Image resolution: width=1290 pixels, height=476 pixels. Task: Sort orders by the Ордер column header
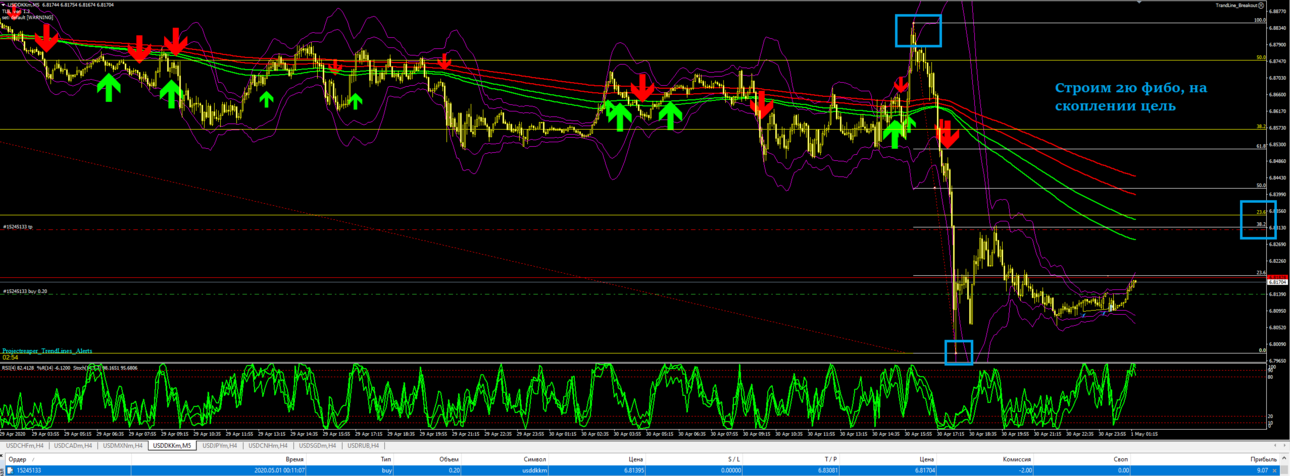point(18,459)
